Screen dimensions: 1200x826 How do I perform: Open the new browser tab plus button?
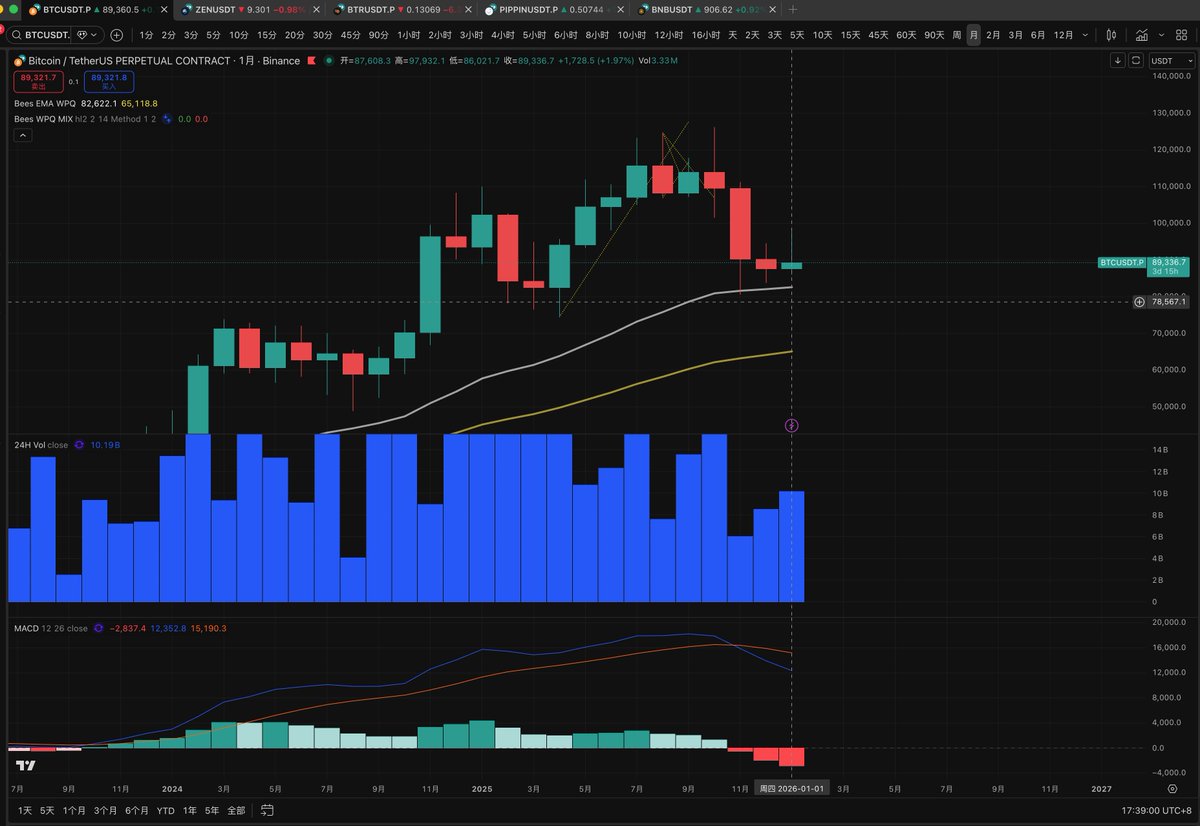pyautogui.click(x=793, y=9)
